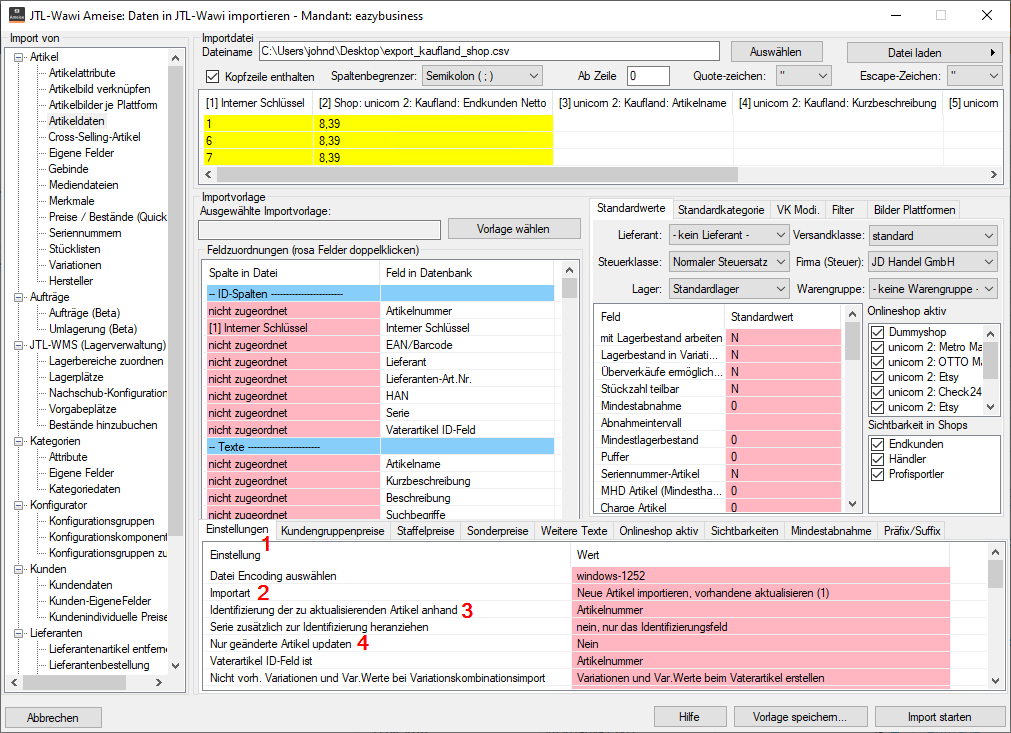The height and width of the screenshot is (733, 1011).
Task: Open the Präfix/Suffix tab
Action: click(912, 531)
